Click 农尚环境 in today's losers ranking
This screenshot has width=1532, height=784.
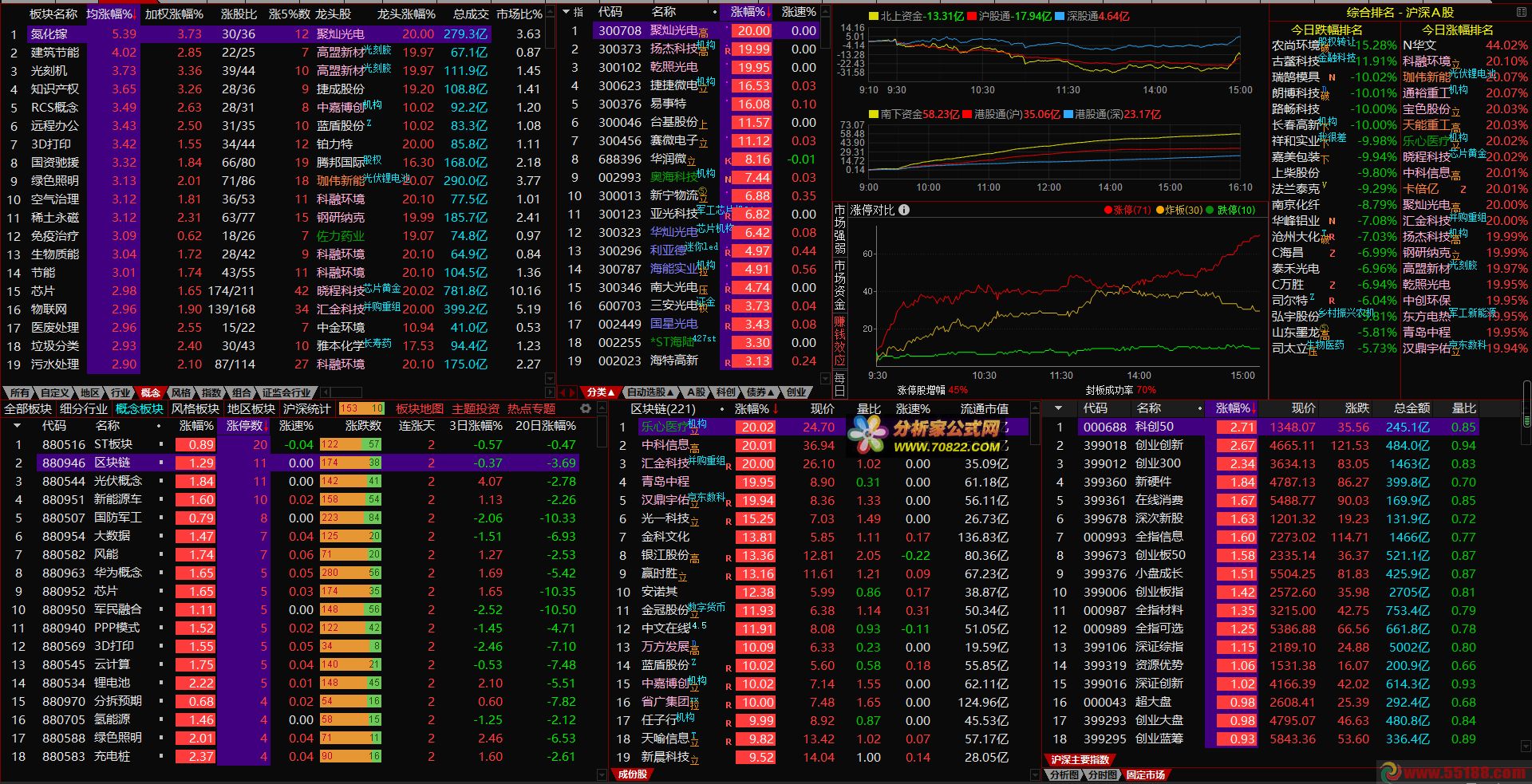1296,45
